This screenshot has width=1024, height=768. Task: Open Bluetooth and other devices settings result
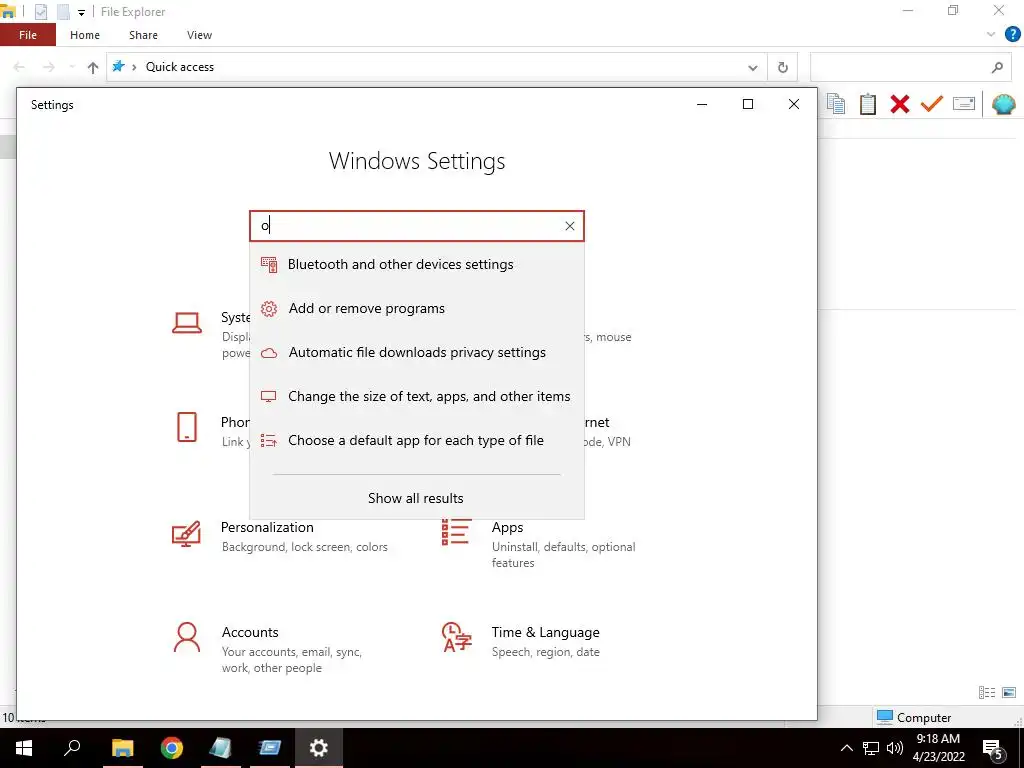(417, 264)
